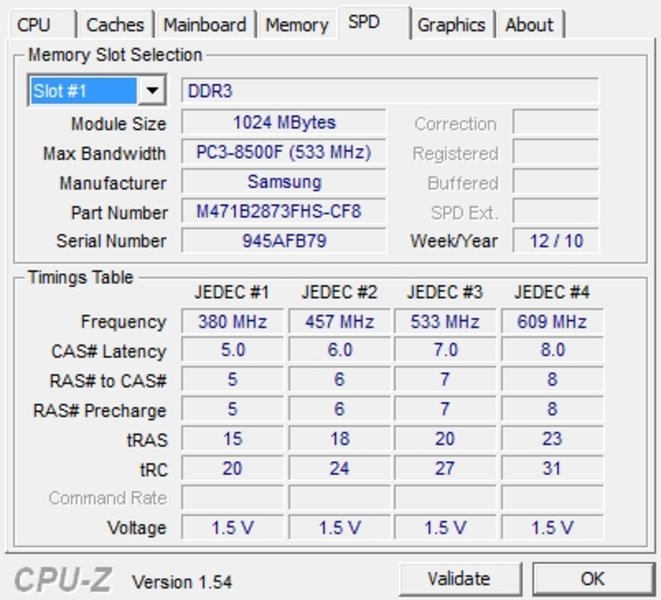661x600 pixels.
Task: Click the CAS# Latency 5.0 cell
Action: click(x=232, y=350)
